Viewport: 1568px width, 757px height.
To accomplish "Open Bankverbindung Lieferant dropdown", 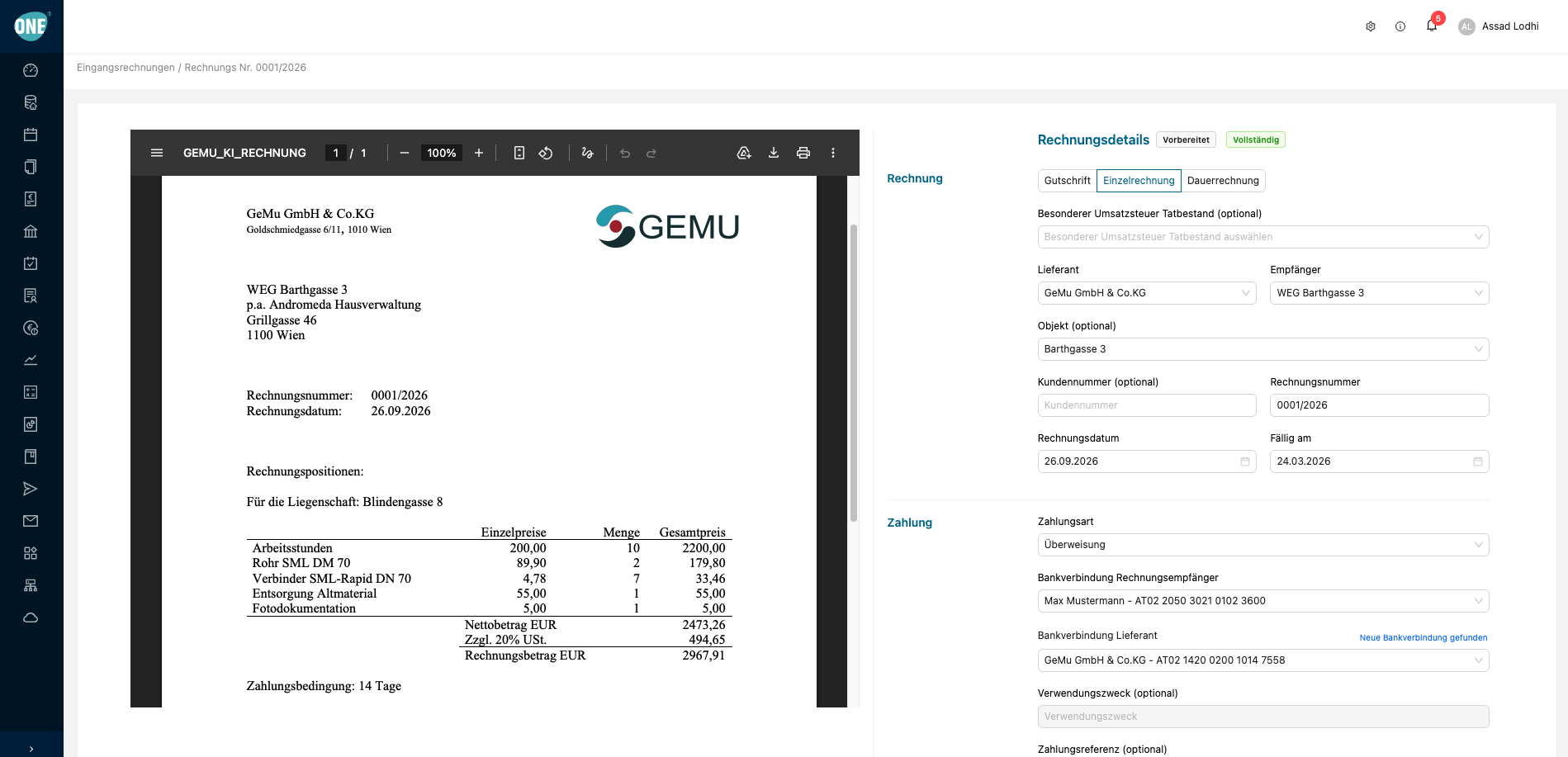I will point(1263,660).
